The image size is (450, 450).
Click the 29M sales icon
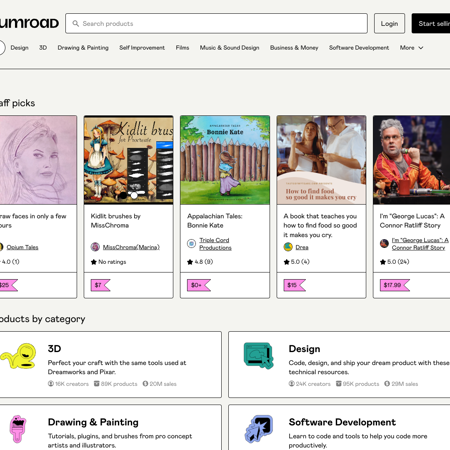[387, 384]
